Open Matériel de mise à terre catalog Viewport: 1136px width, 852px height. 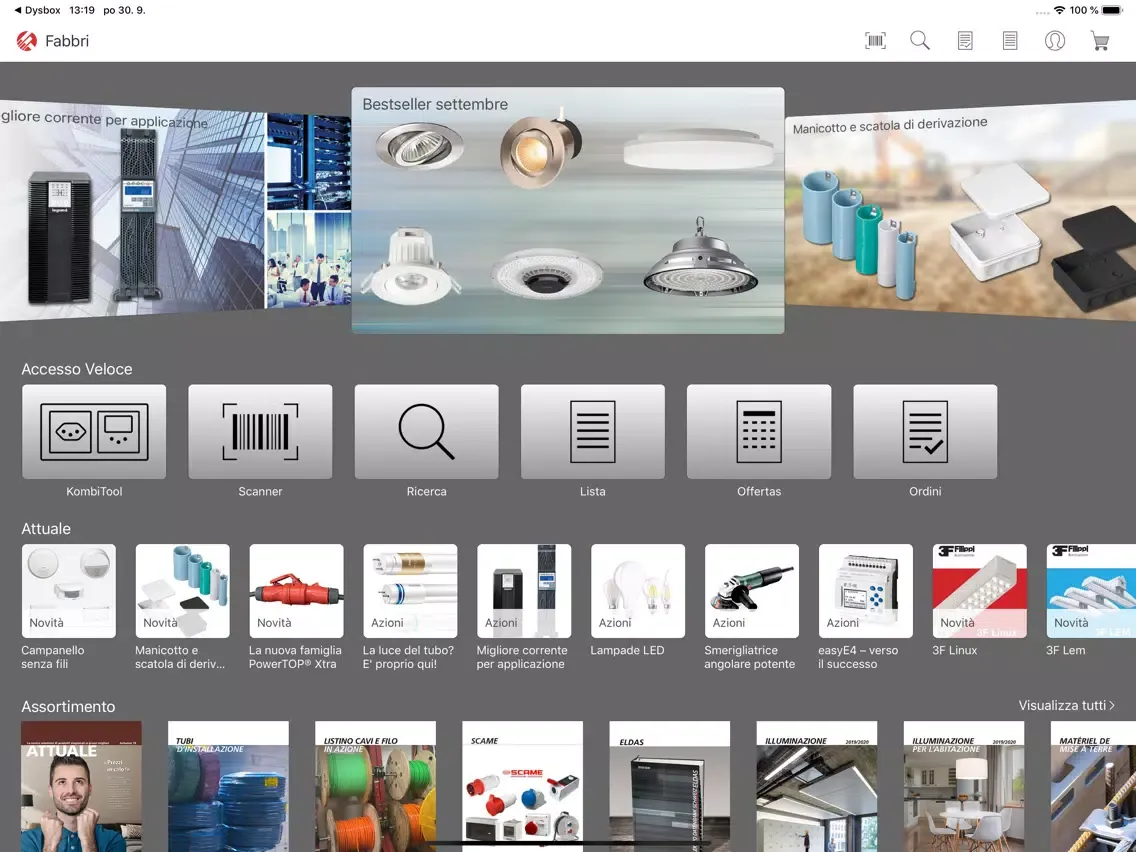(x=1093, y=786)
